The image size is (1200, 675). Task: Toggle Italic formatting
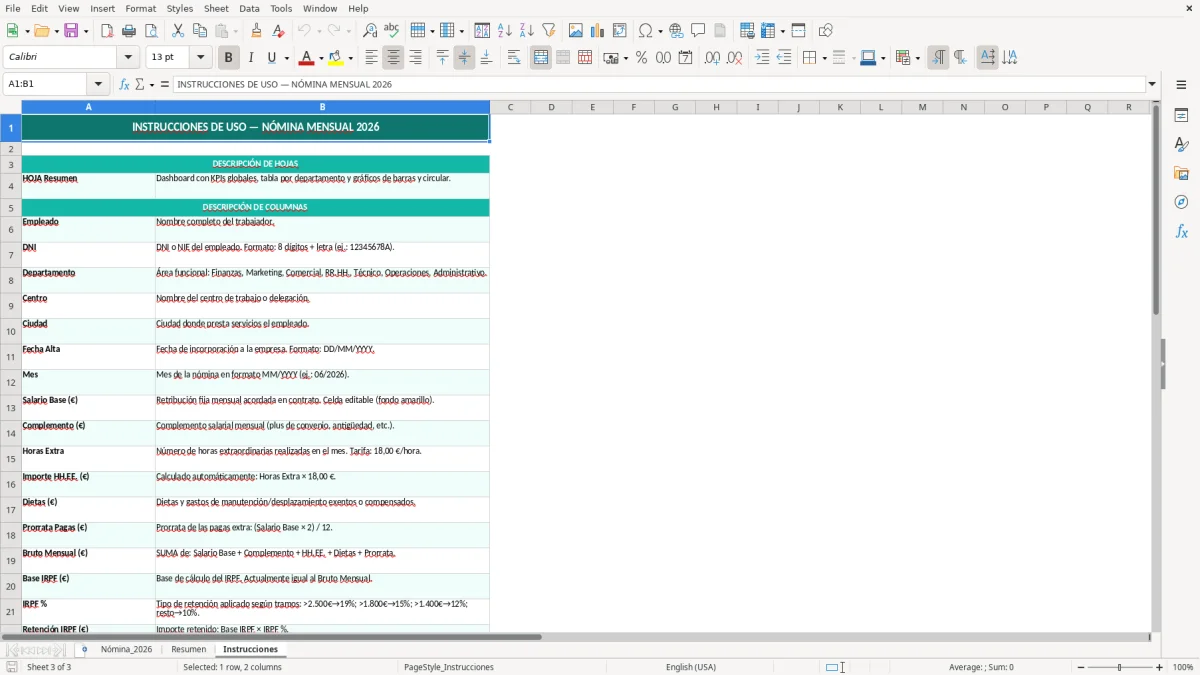[251, 58]
